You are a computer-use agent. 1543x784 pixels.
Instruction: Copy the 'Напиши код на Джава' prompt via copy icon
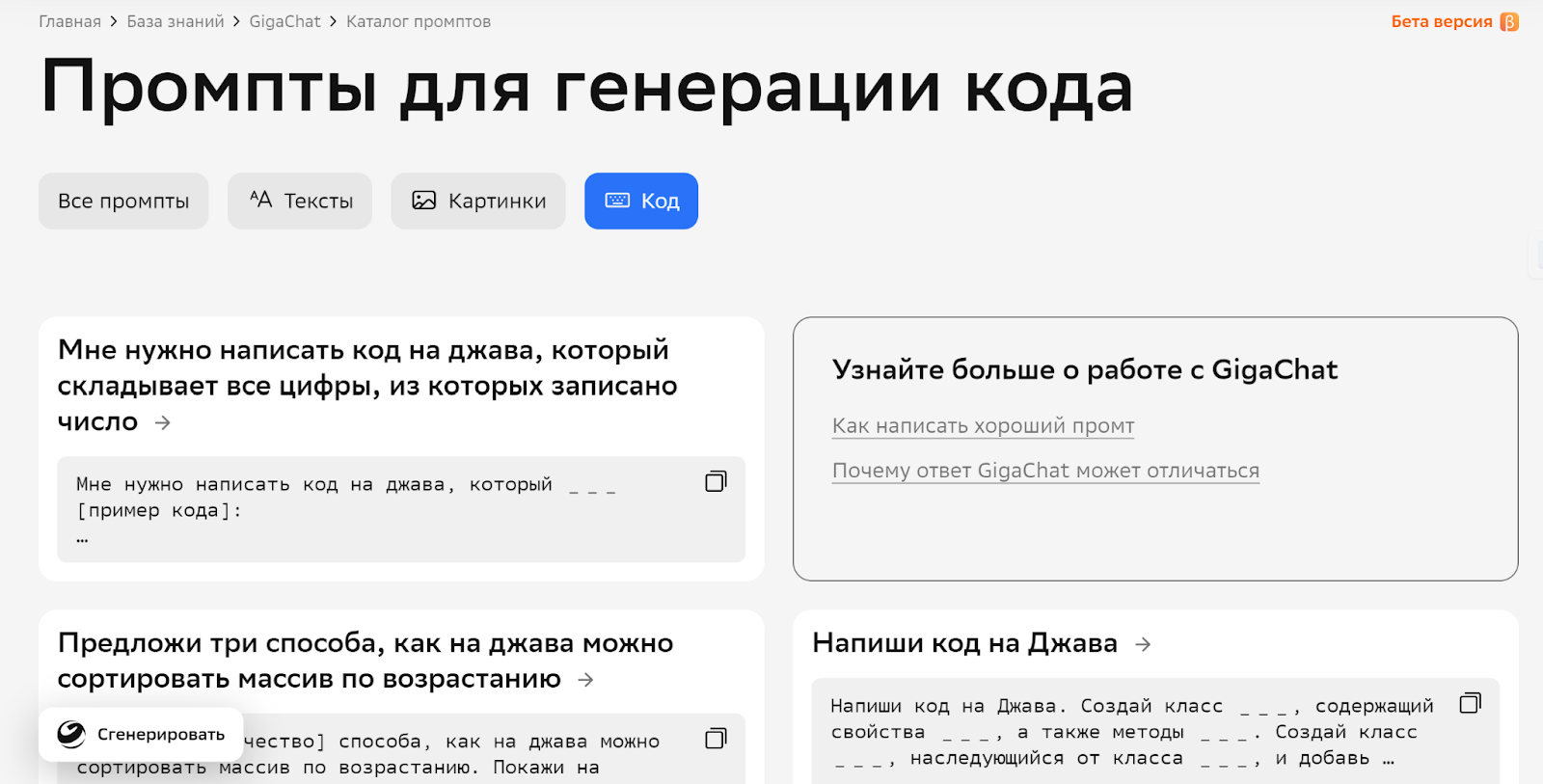tap(1470, 703)
